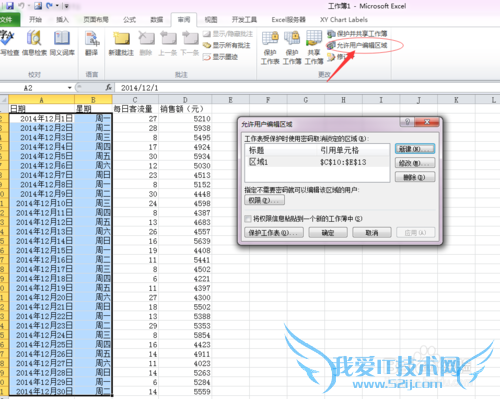Click the fx insert function icon
This screenshot has height=399, width=500.
(x=109, y=87)
